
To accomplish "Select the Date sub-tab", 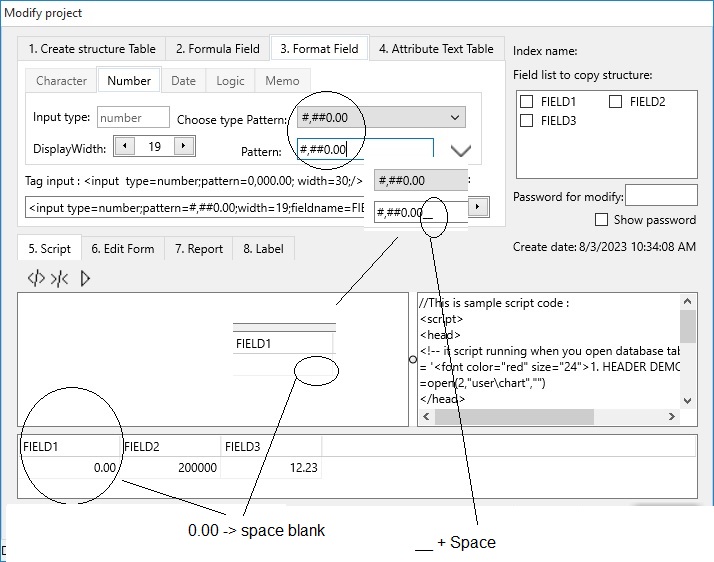I will point(183,81).
